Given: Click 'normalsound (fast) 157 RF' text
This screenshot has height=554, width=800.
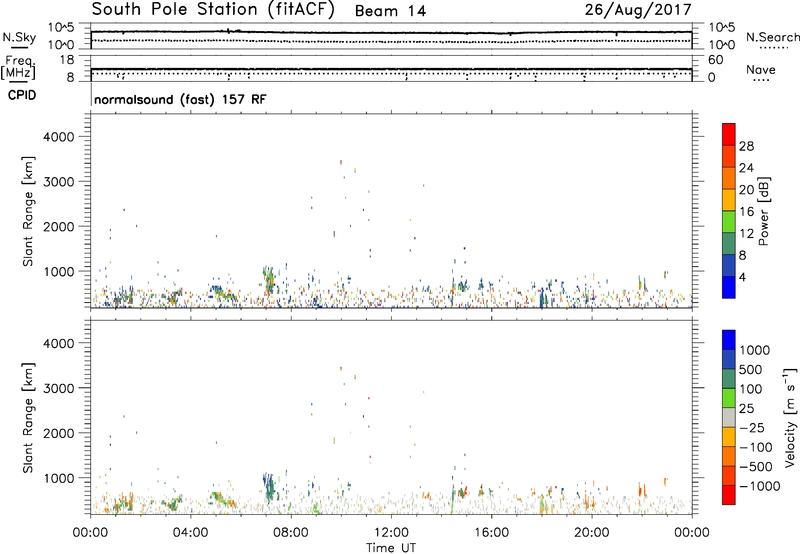Looking at the screenshot, I should coord(180,99).
